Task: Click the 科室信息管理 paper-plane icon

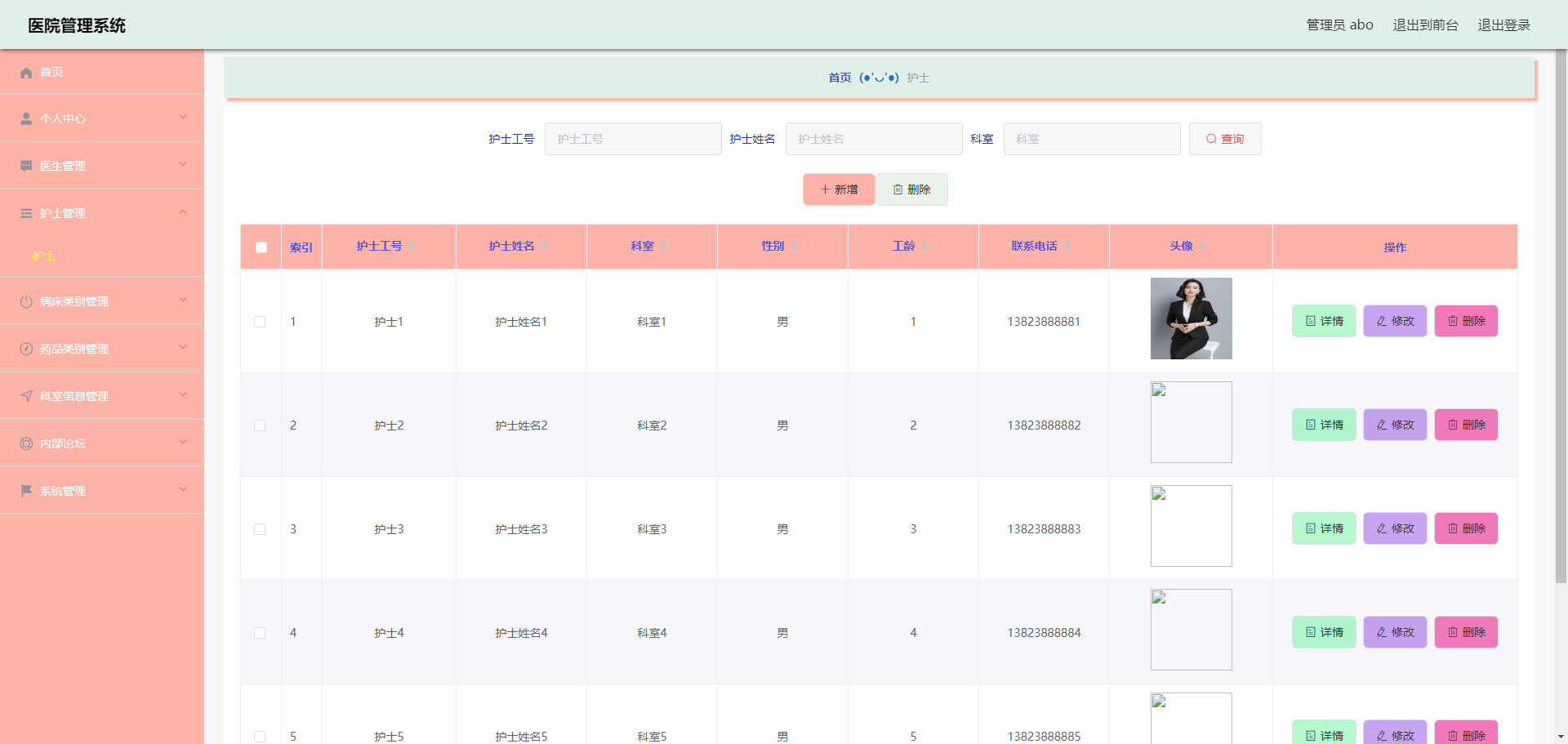Action: (26, 397)
